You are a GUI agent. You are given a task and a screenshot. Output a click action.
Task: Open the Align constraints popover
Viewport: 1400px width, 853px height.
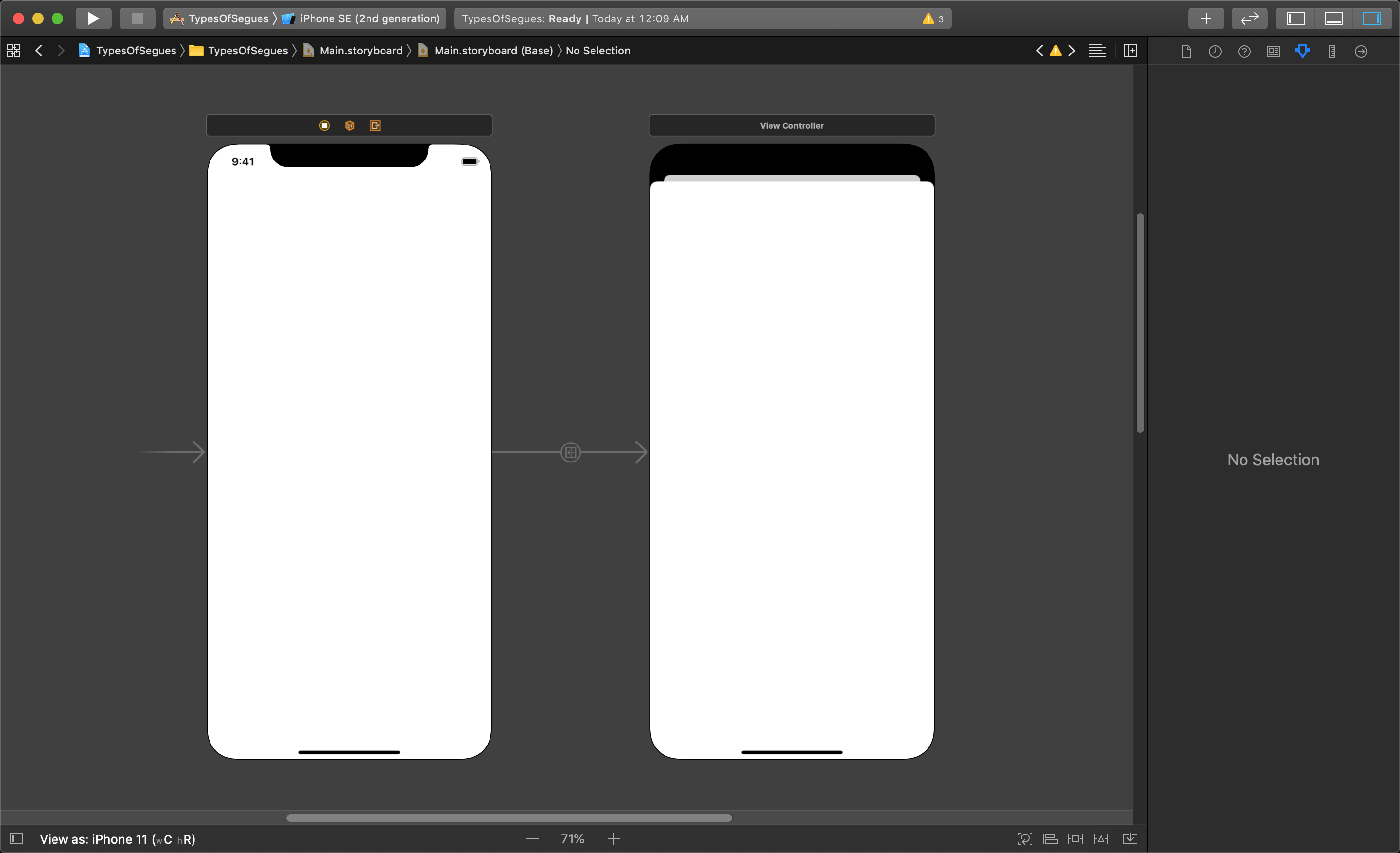coord(1050,839)
